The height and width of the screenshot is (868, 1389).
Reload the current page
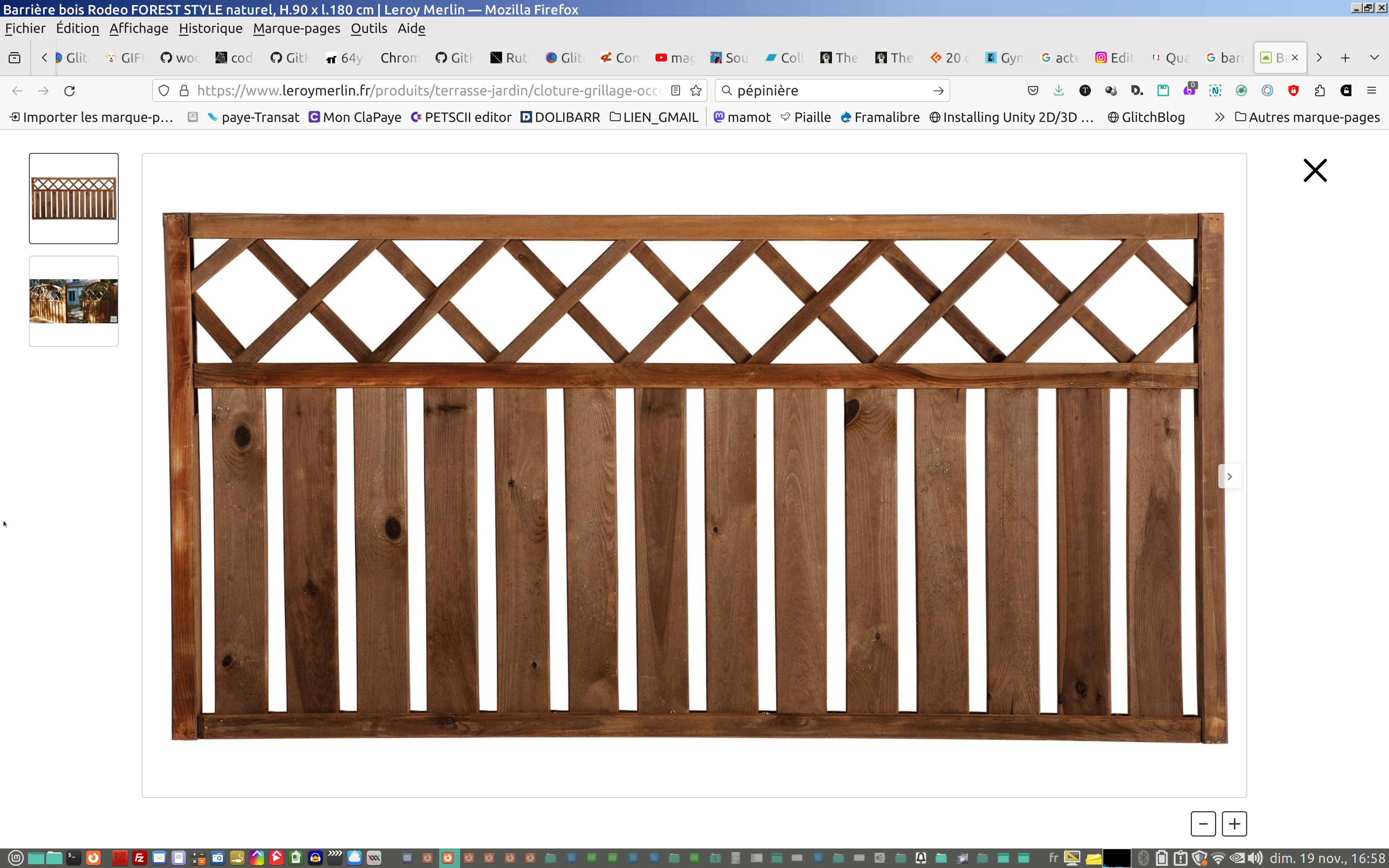(x=69, y=91)
